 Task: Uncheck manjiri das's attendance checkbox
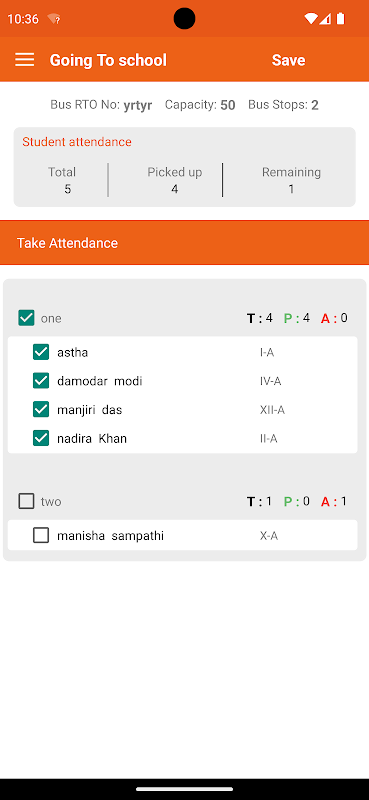tap(41, 409)
